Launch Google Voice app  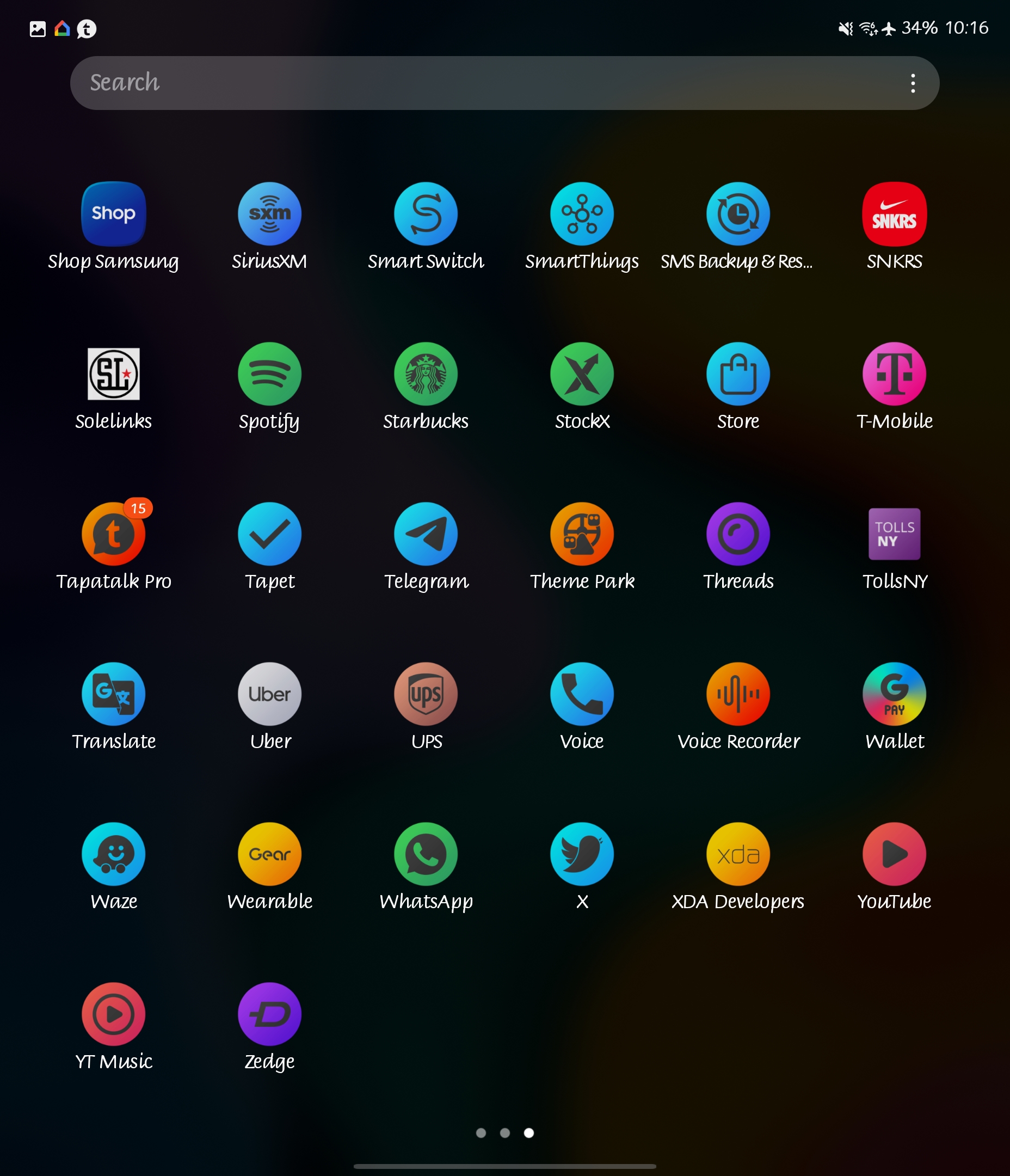582,694
